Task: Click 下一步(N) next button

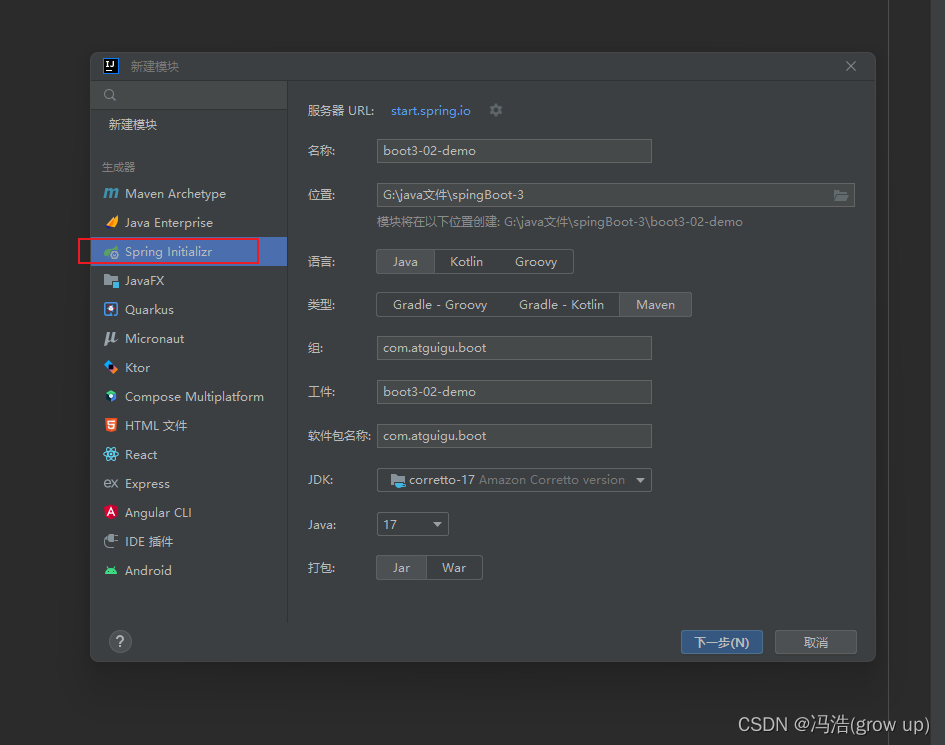Action: [721, 643]
